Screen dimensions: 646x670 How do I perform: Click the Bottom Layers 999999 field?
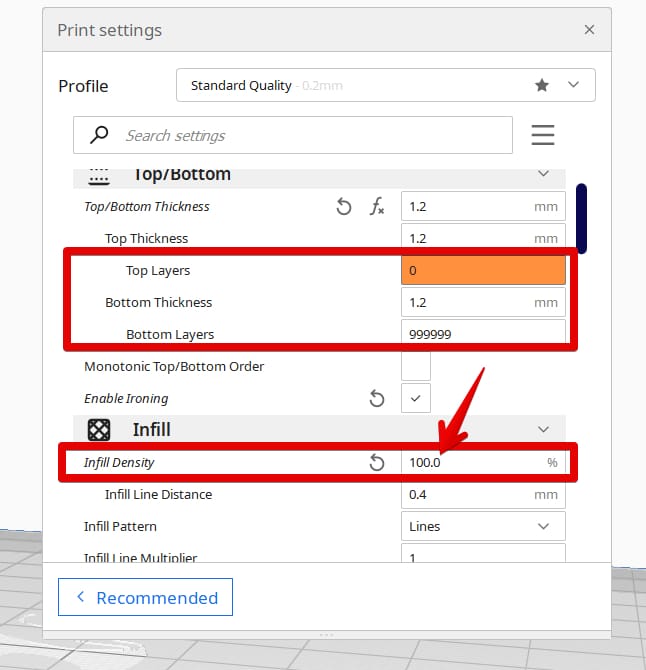pyautogui.click(x=483, y=332)
